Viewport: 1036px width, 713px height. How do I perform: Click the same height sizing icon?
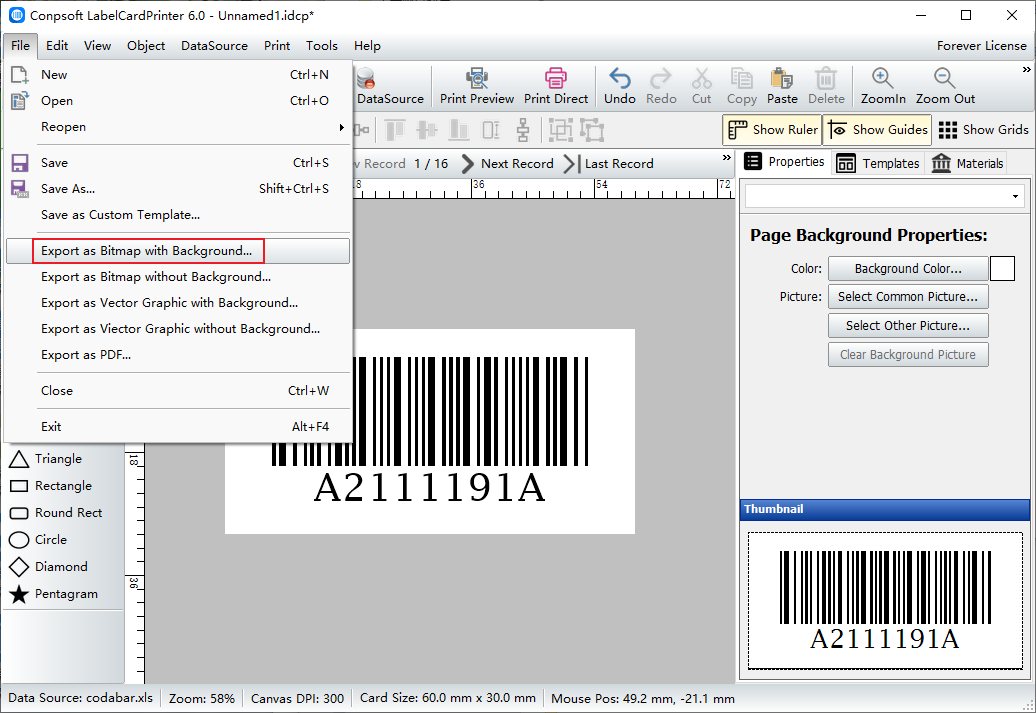click(x=491, y=130)
